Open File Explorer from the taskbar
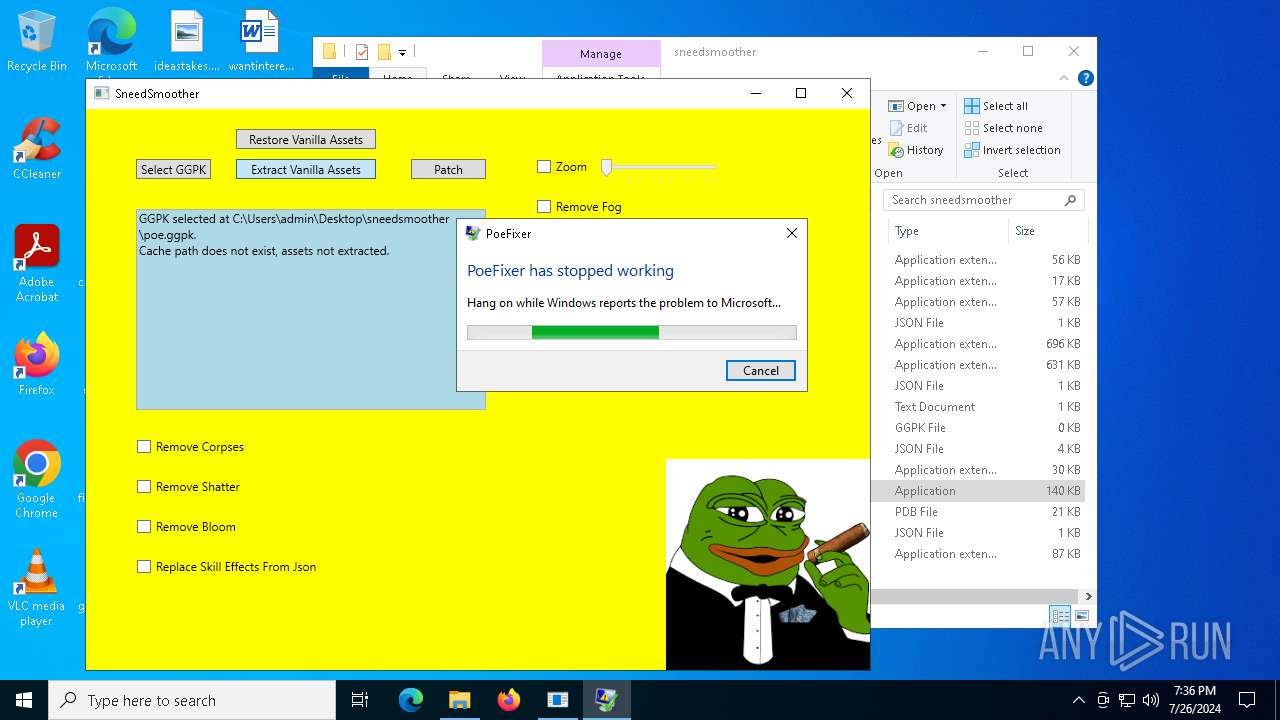 [459, 700]
